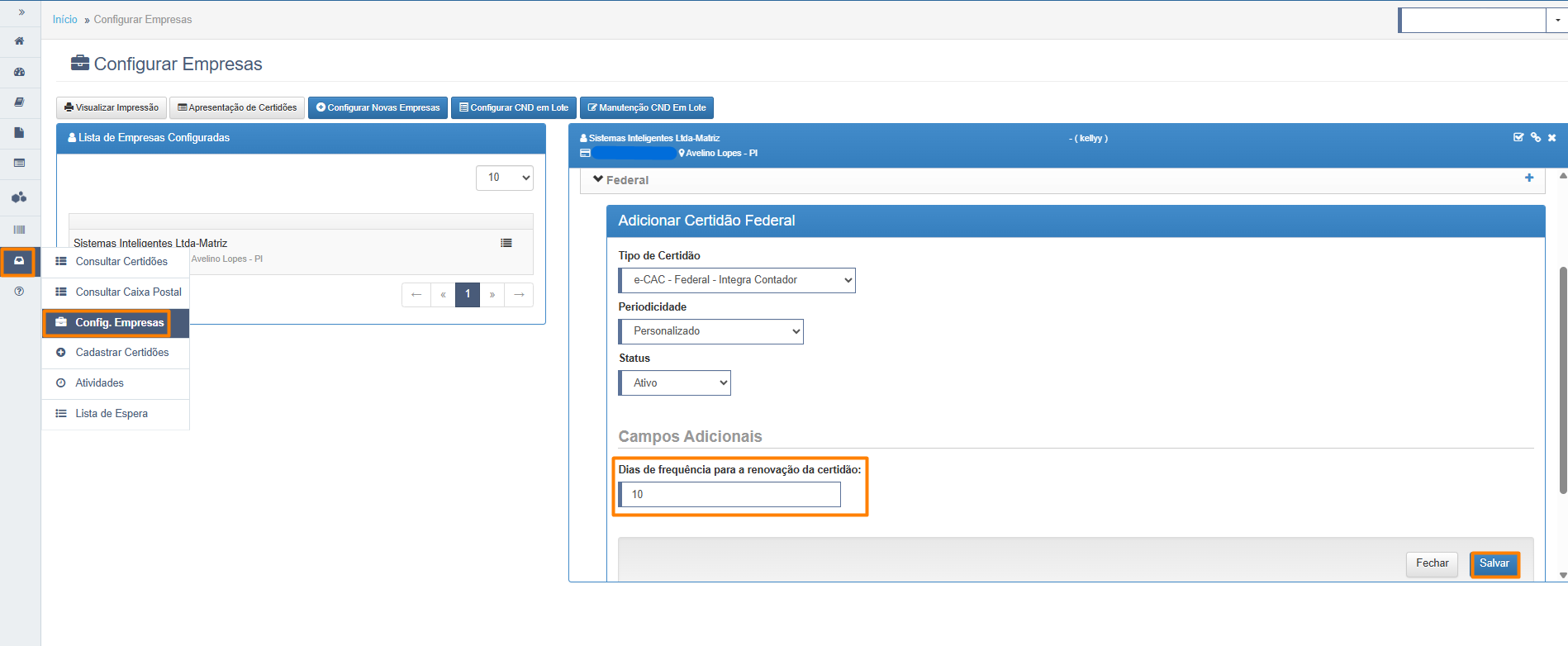Click the vertical scrollbar of certificate panel
1568x646 pixels.
[1562, 380]
